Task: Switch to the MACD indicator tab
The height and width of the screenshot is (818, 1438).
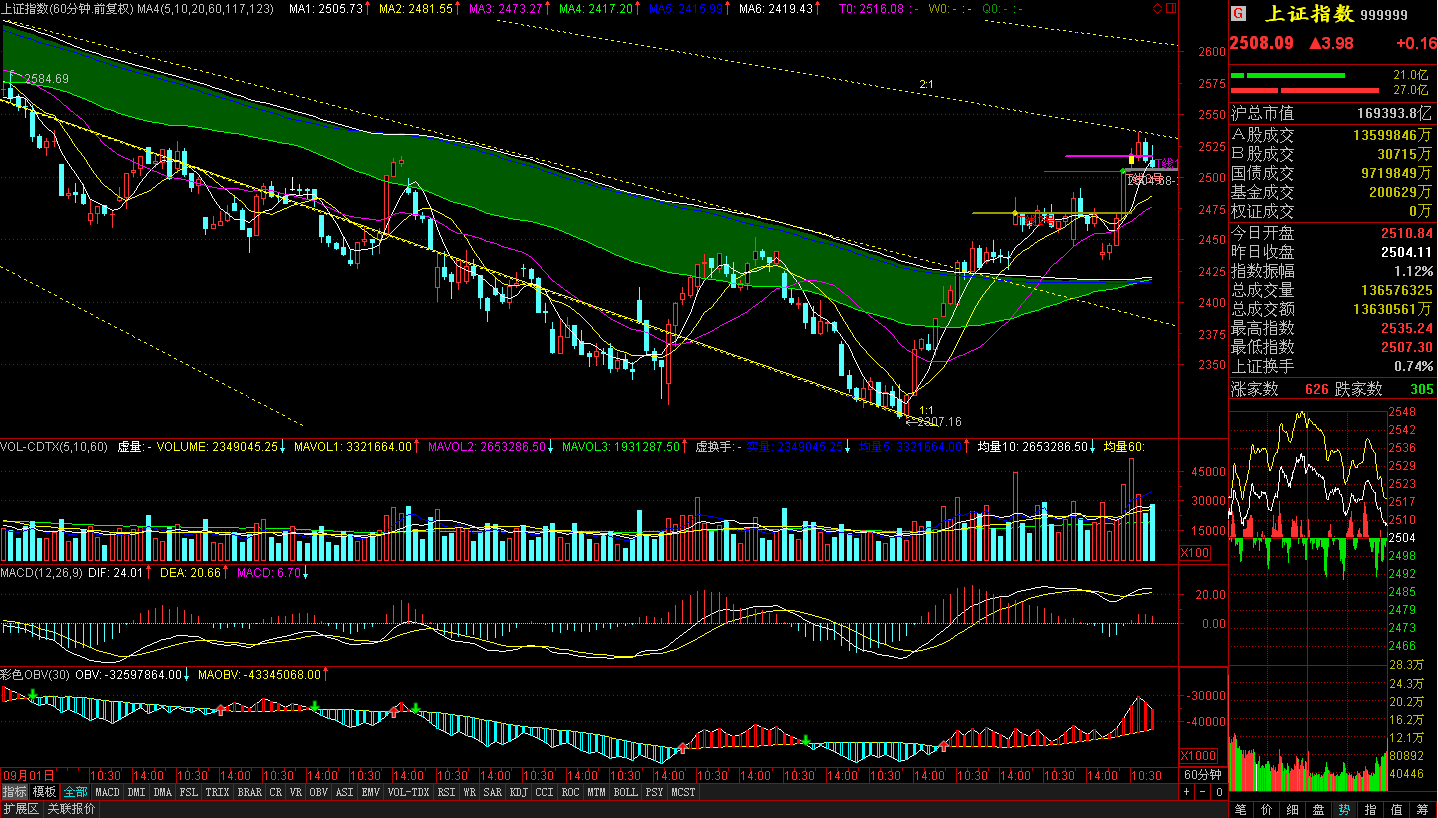Action: [107, 792]
